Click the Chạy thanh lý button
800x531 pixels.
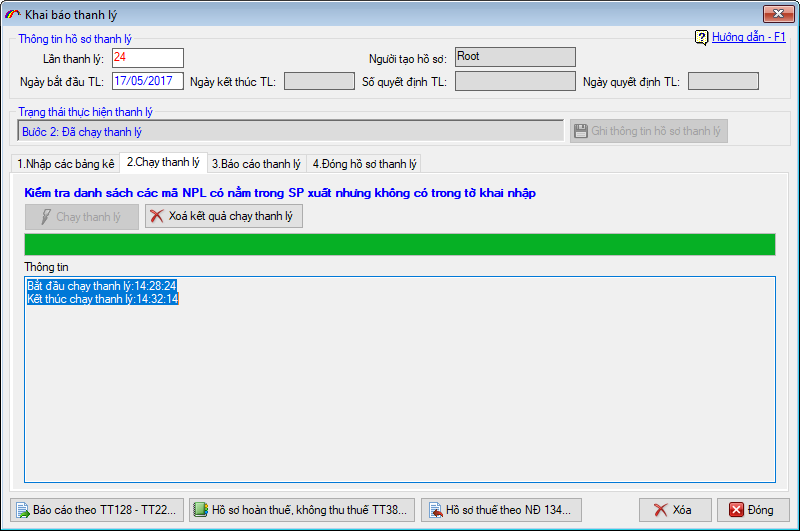pyautogui.click(x=82, y=217)
